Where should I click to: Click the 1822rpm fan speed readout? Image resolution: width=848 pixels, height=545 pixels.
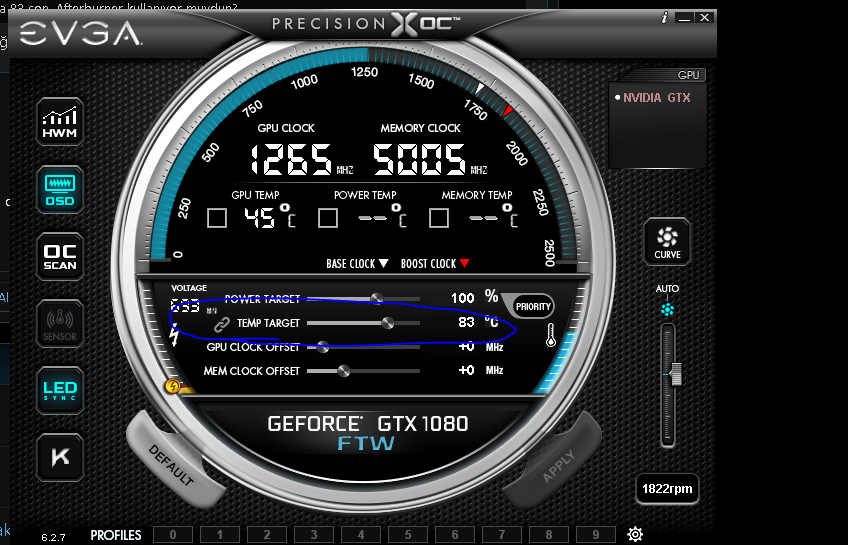click(x=667, y=489)
